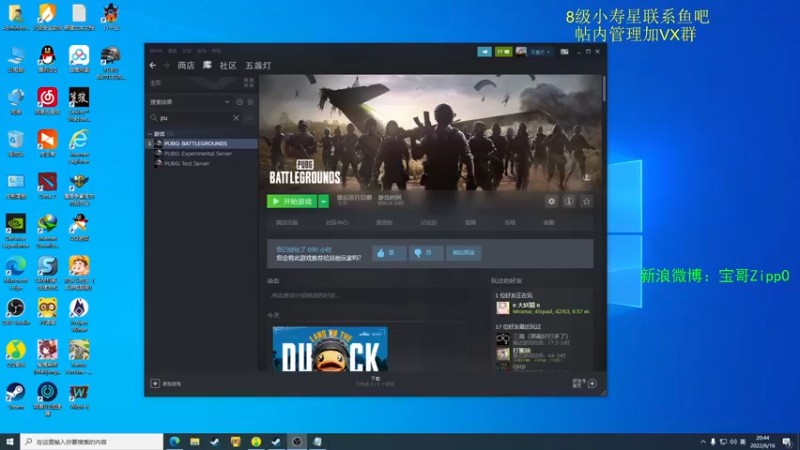The image size is (800, 450).
Task: Open the 库 library tab
Action: [x=207, y=65]
